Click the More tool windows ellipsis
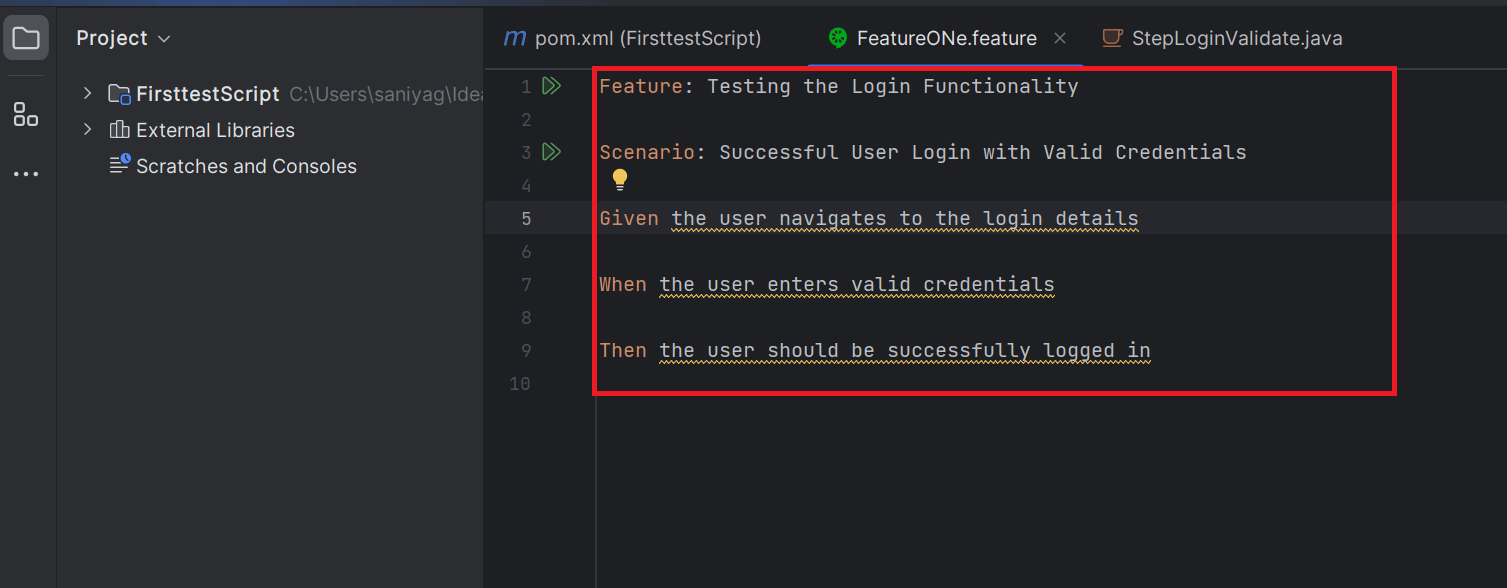This screenshot has height=588, width=1507. coord(26,174)
